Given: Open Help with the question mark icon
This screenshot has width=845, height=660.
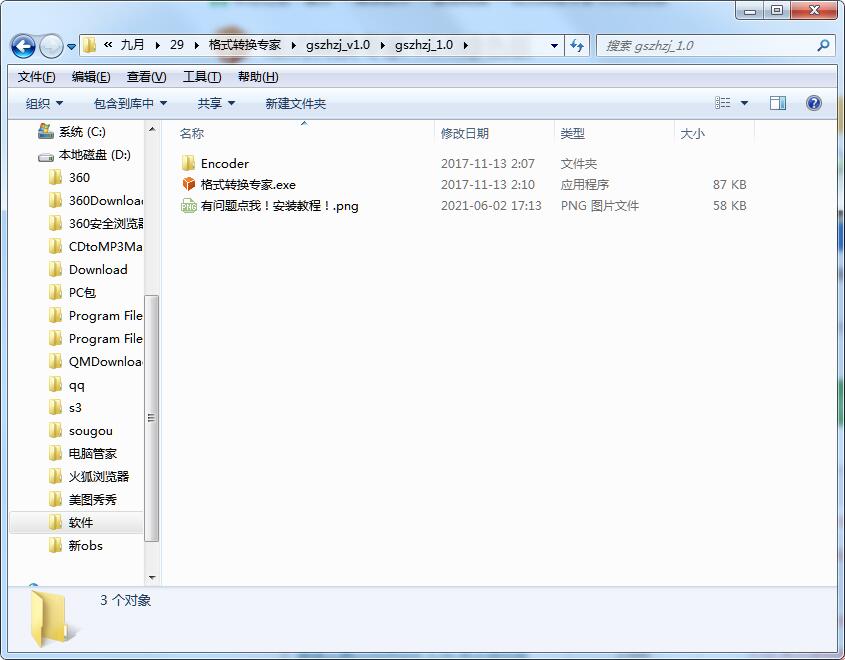Looking at the screenshot, I should [x=814, y=103].
